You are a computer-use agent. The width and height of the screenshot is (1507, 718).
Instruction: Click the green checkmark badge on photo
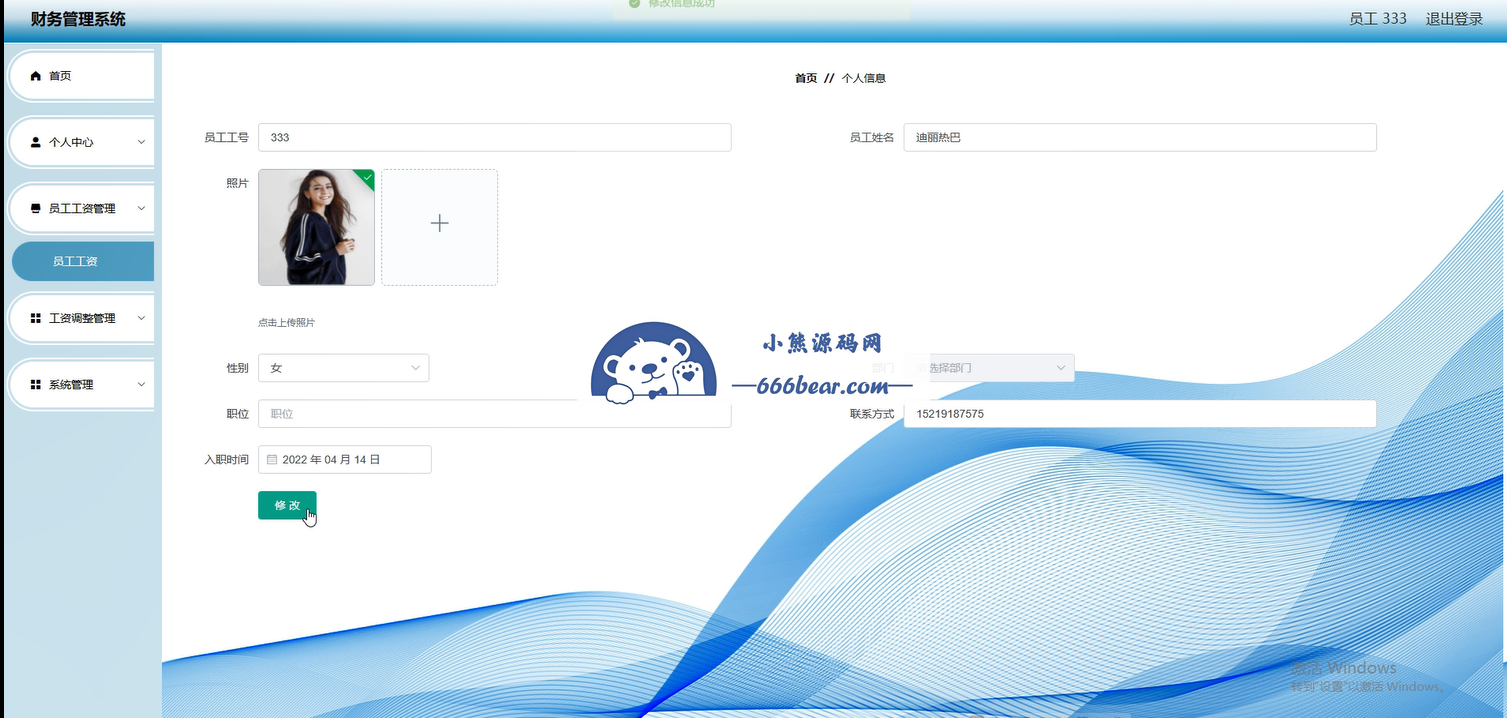coord(367,177)
